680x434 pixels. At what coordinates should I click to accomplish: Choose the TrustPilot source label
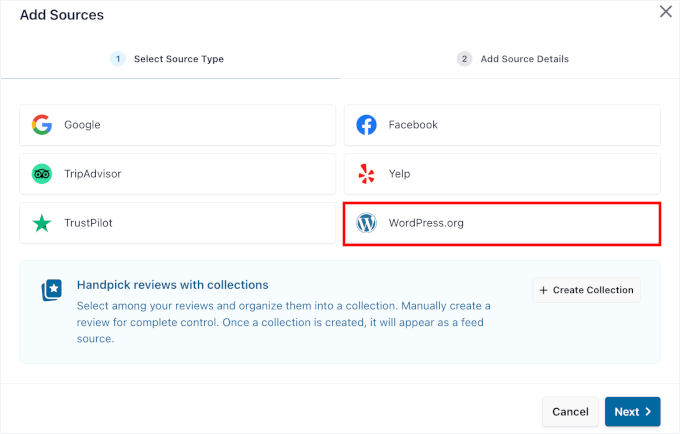pos(88,223)
